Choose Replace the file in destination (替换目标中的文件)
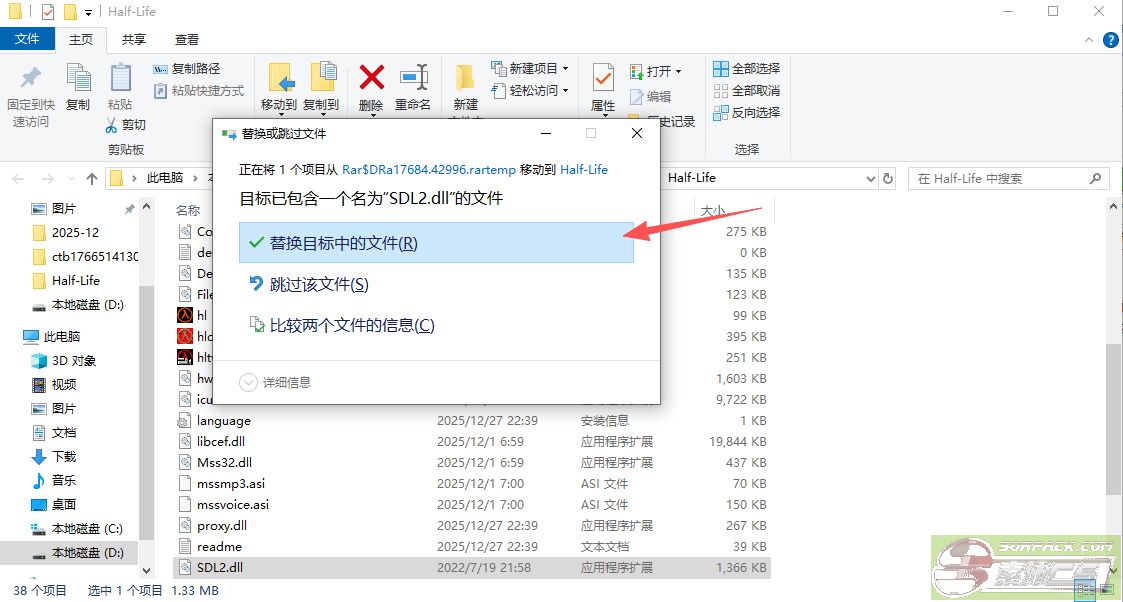 (436, 243)
